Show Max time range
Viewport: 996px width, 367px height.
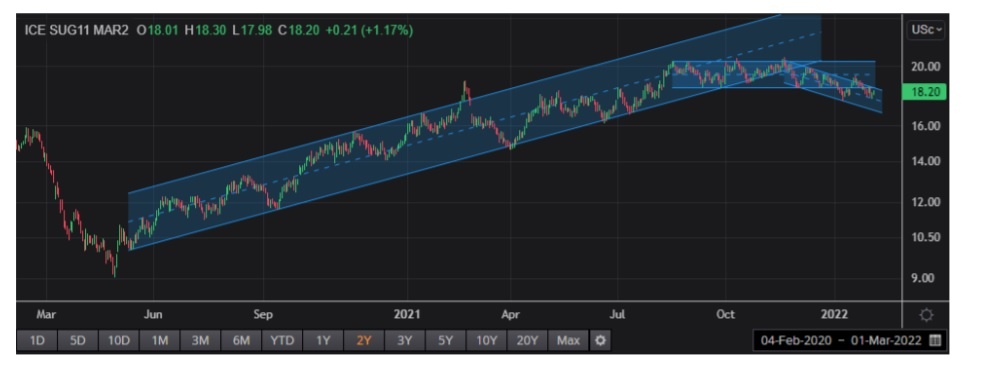[568, 340]
